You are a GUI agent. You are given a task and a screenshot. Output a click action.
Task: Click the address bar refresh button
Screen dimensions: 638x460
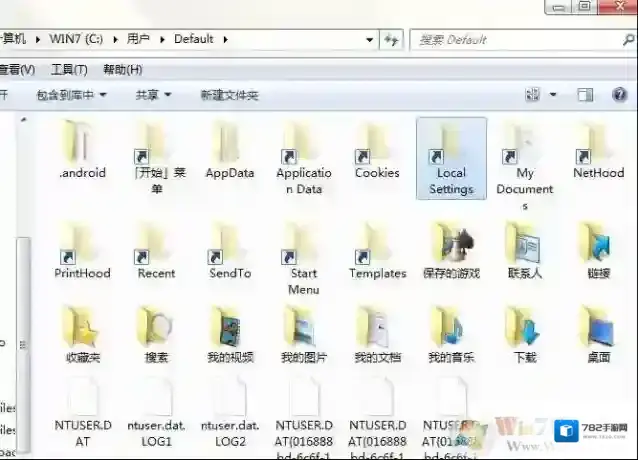click(392, 39)
